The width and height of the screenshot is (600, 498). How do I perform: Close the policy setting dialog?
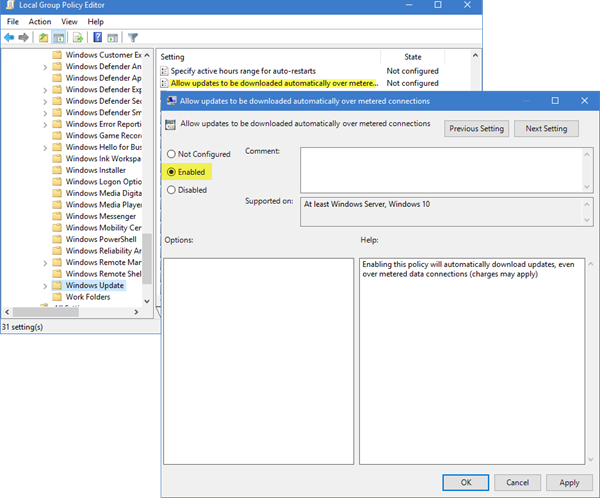[584, 101]
